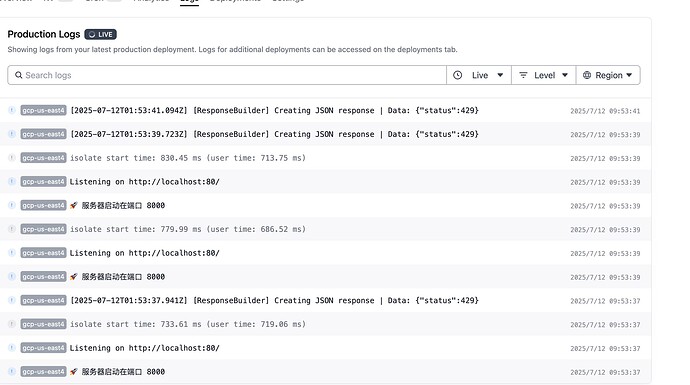Click the description text about latest production deployment
Viewport: 690px width, 385px height.
pos(232,50)
